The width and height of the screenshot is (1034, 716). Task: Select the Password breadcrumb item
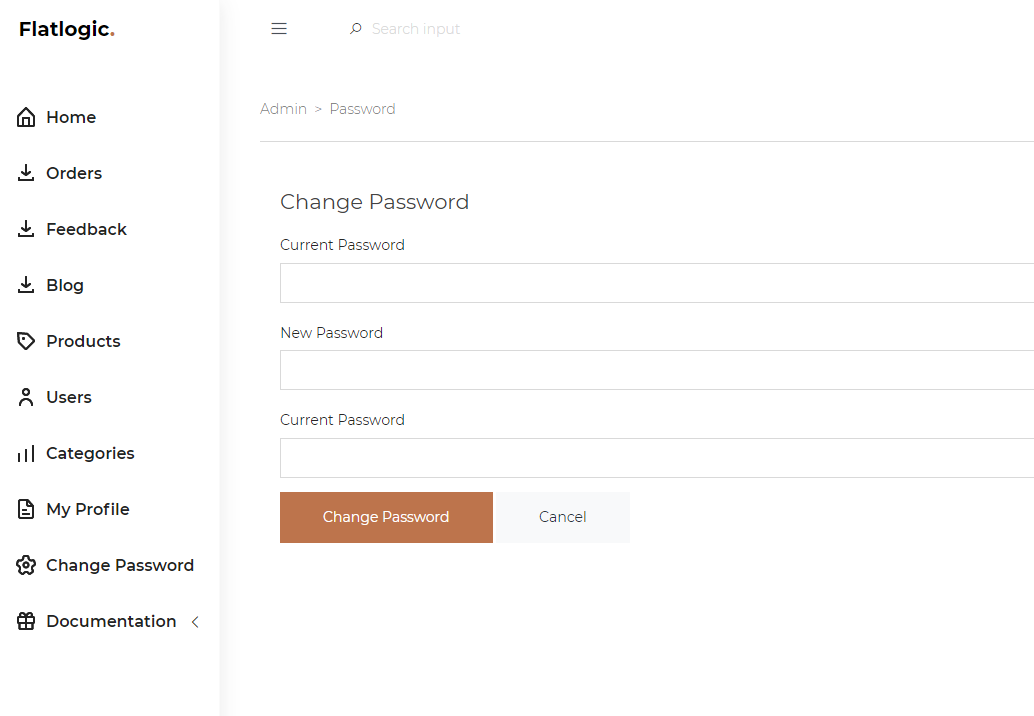(x=362, y=108)
